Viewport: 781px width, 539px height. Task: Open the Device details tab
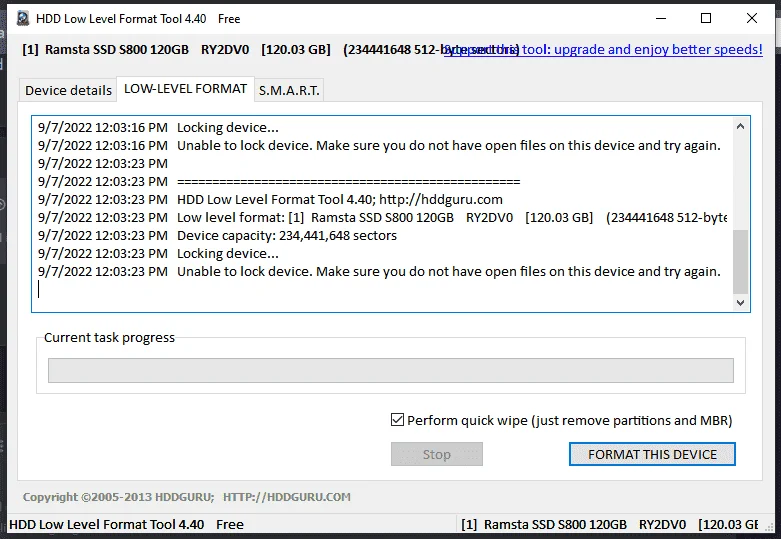point(68,90)
